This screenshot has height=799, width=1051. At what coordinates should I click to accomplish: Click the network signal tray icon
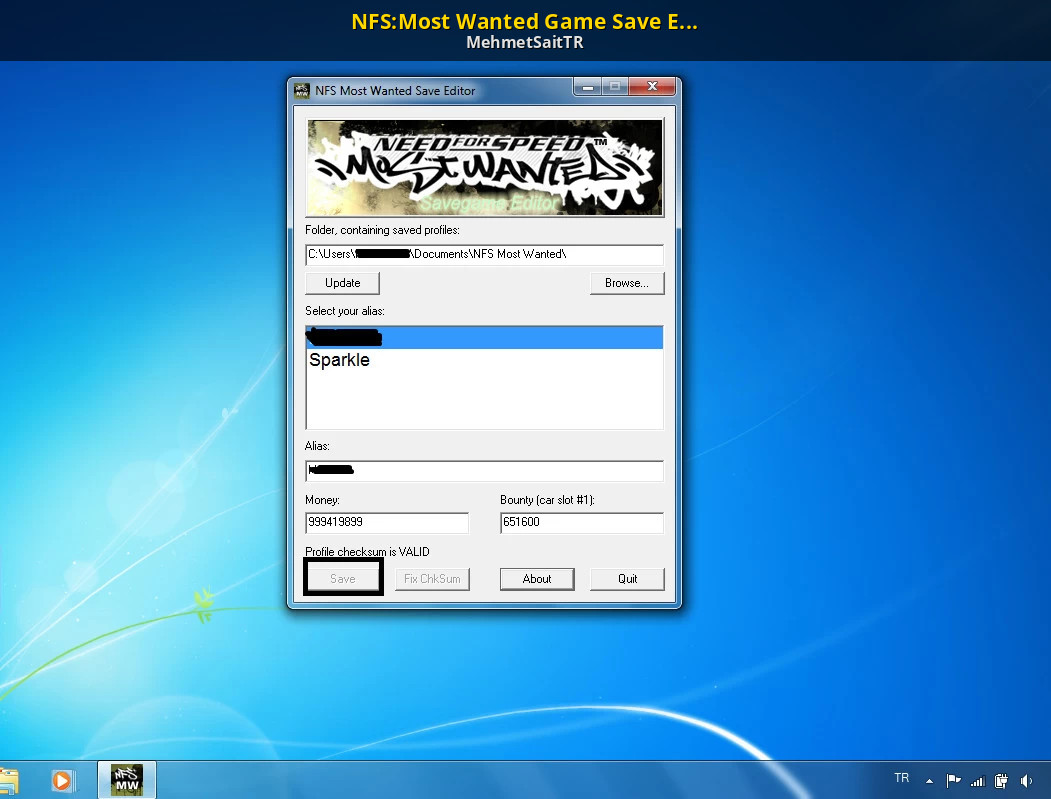click(978, 780)
